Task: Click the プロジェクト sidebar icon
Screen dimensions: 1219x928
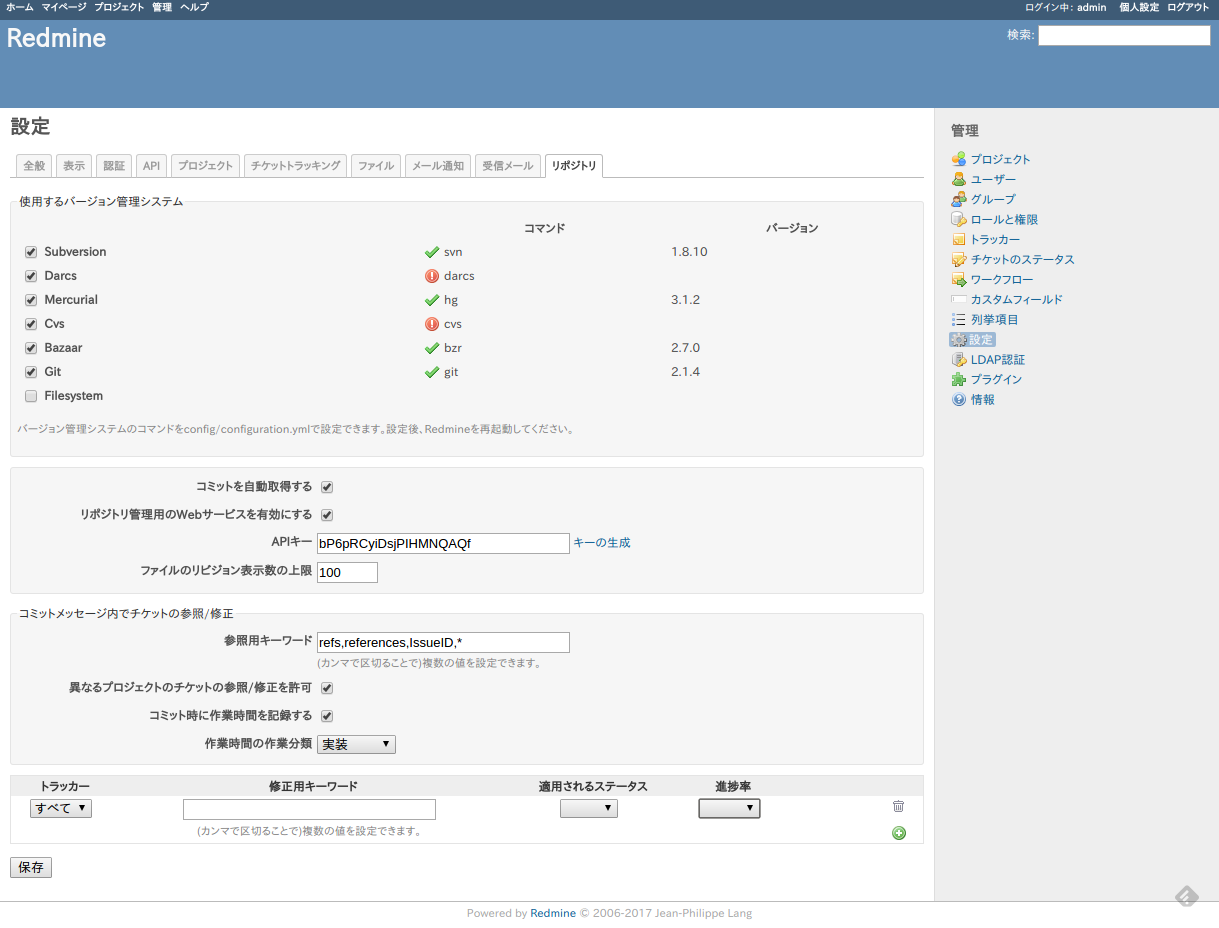Action: click(959, 159)
